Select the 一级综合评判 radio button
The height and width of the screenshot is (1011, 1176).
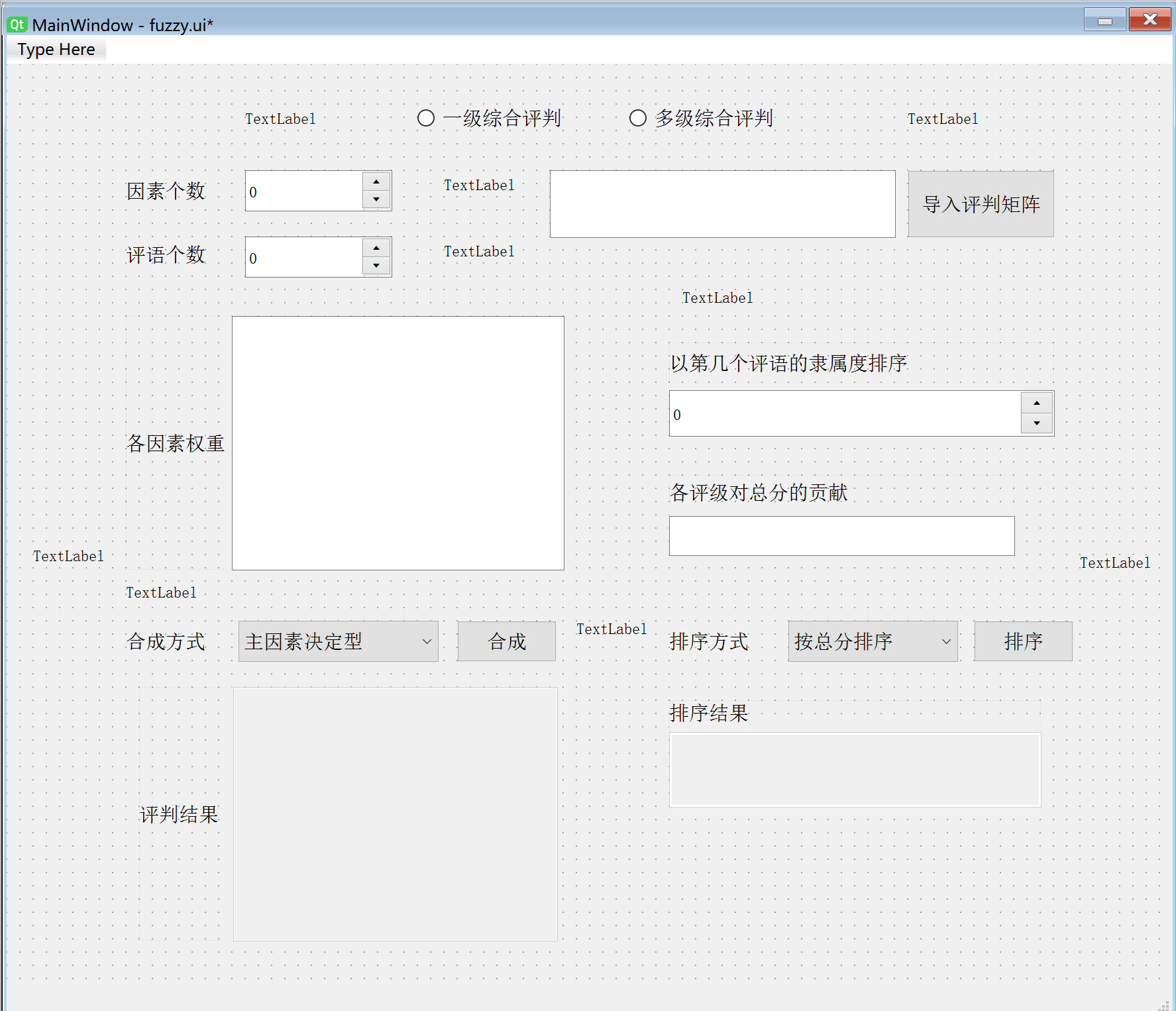(x=490, y=119)
